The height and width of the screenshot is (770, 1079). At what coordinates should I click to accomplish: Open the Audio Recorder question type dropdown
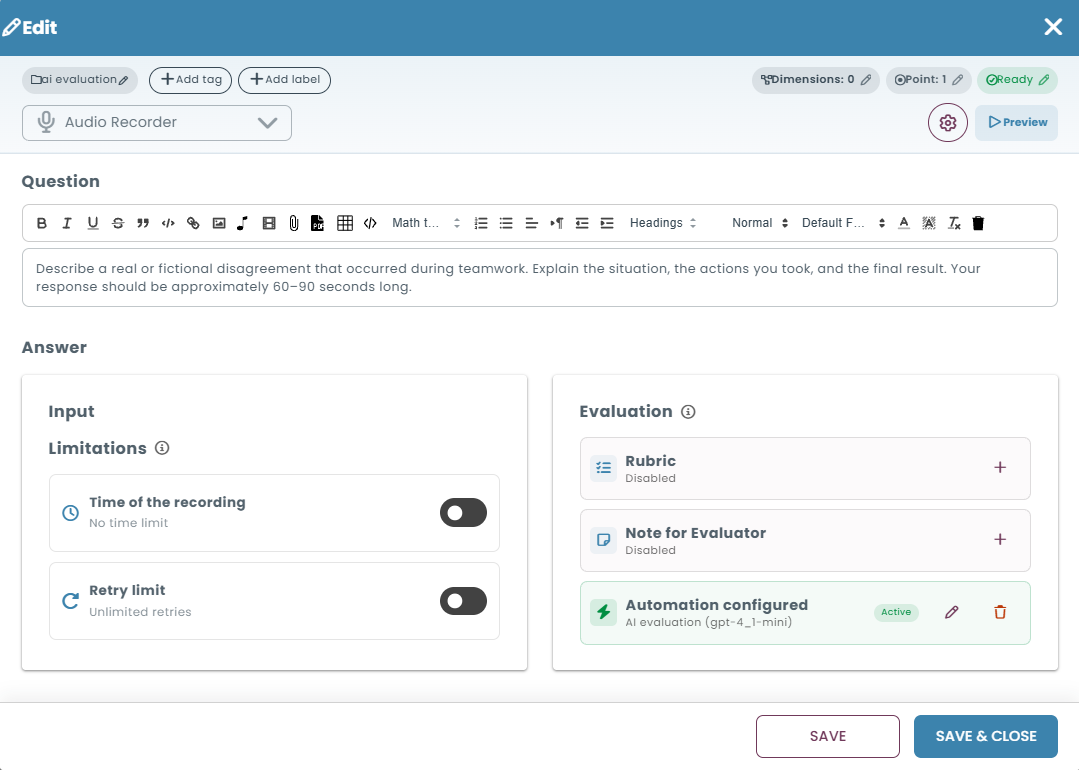click(157, 122)
